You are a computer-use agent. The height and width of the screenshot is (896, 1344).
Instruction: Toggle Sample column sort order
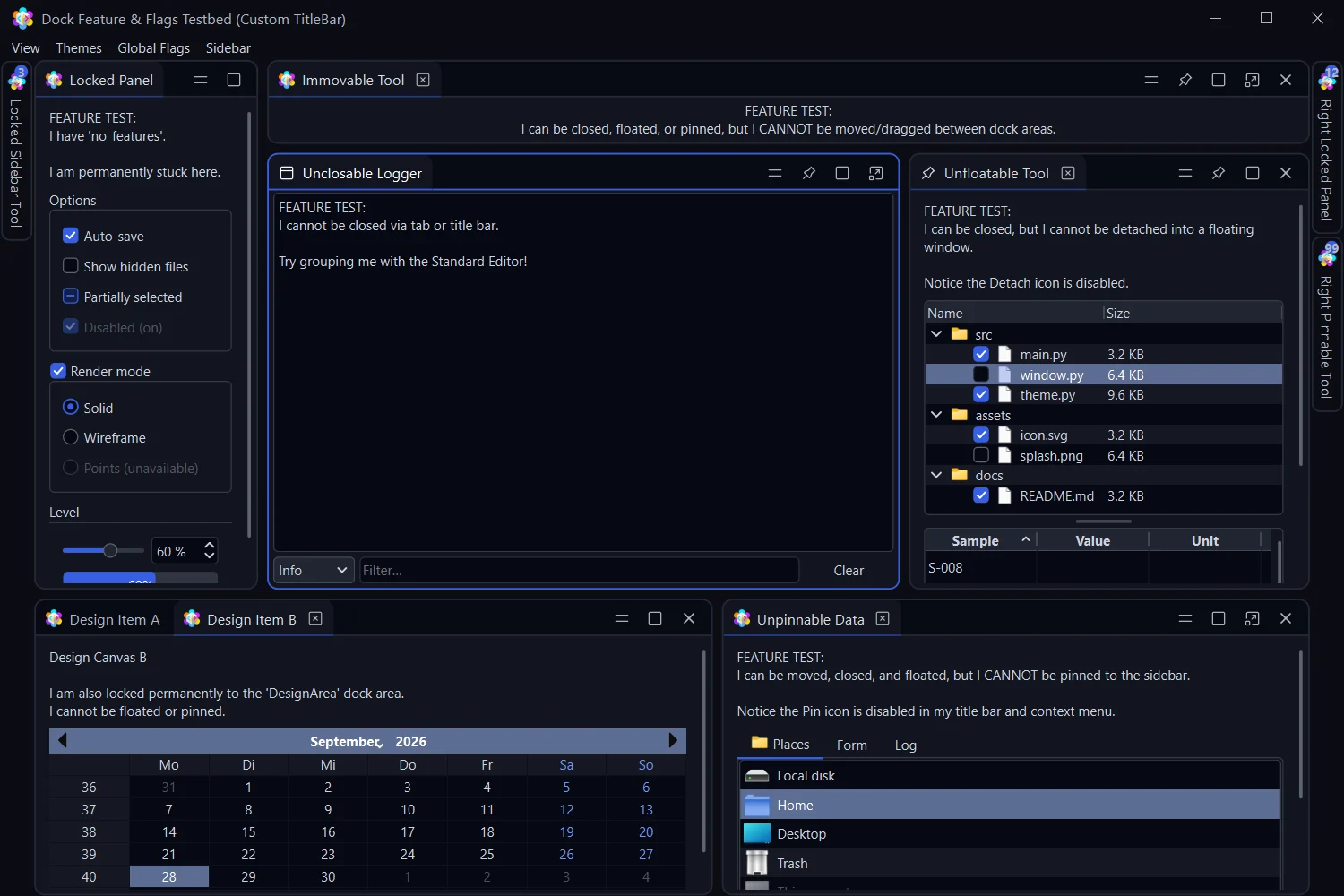point(981,540)
